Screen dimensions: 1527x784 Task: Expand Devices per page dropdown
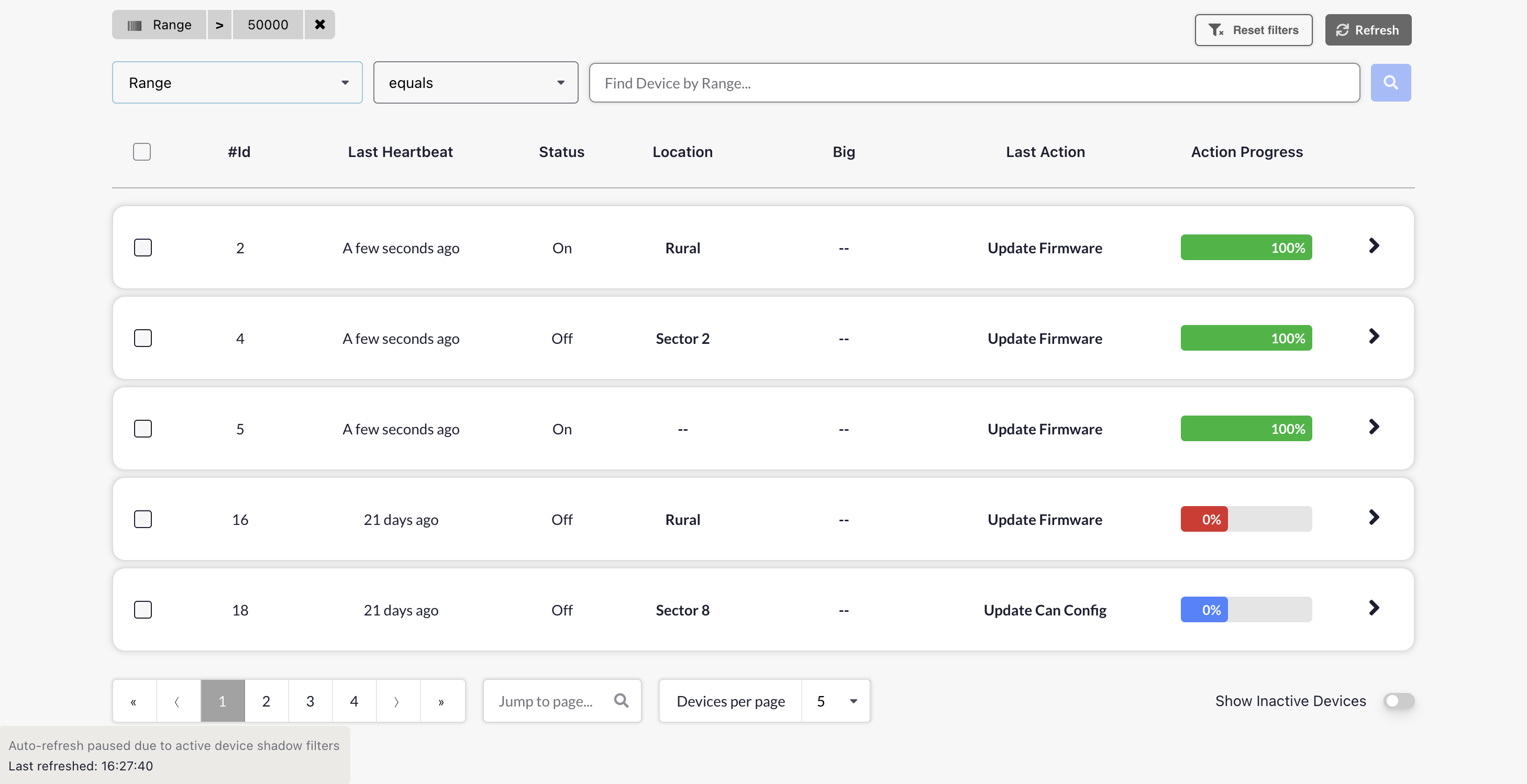click(x=835, y=702)
